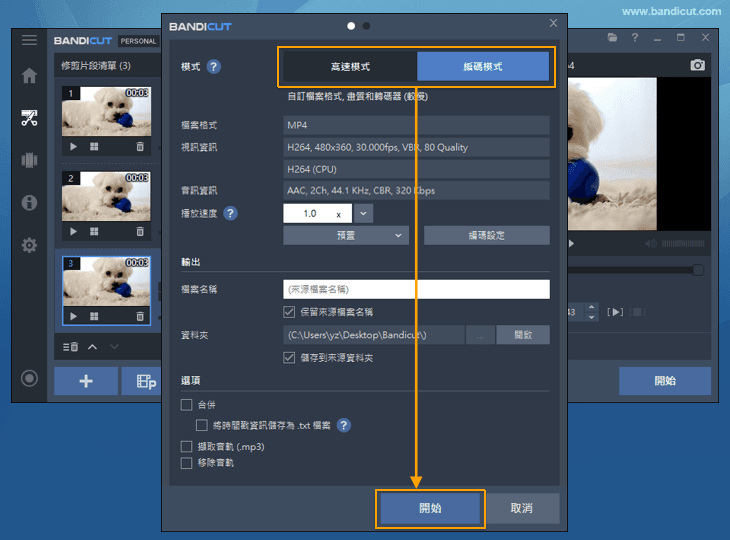Select the Cut scissors tool in the sidebar
The height and width of the screenshot is (540, 730).
(29, 118)
